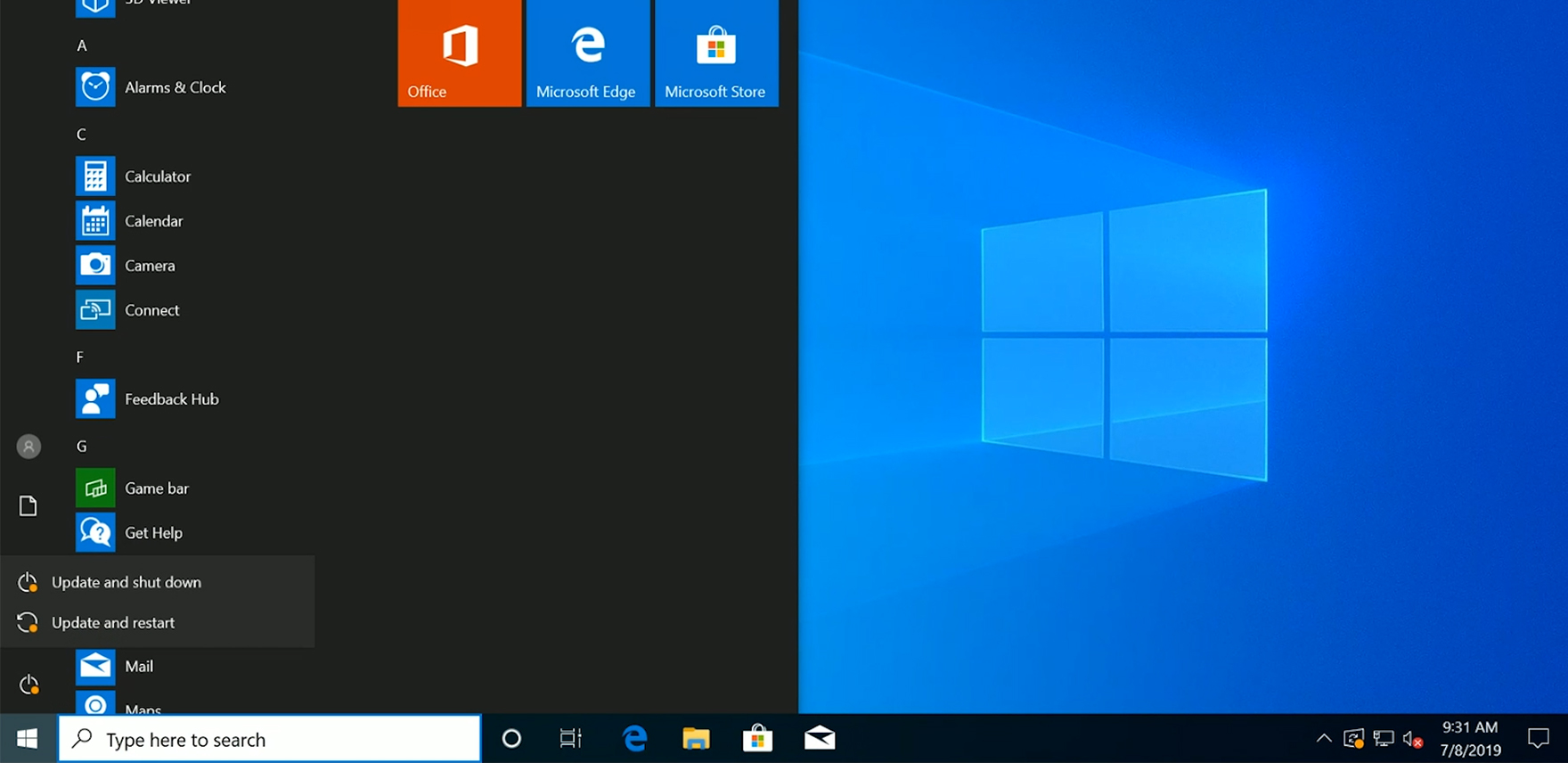This screenshot has width=1568, height=763.
Task: Open Mail from the taskbar
Action: pos(820,738)
